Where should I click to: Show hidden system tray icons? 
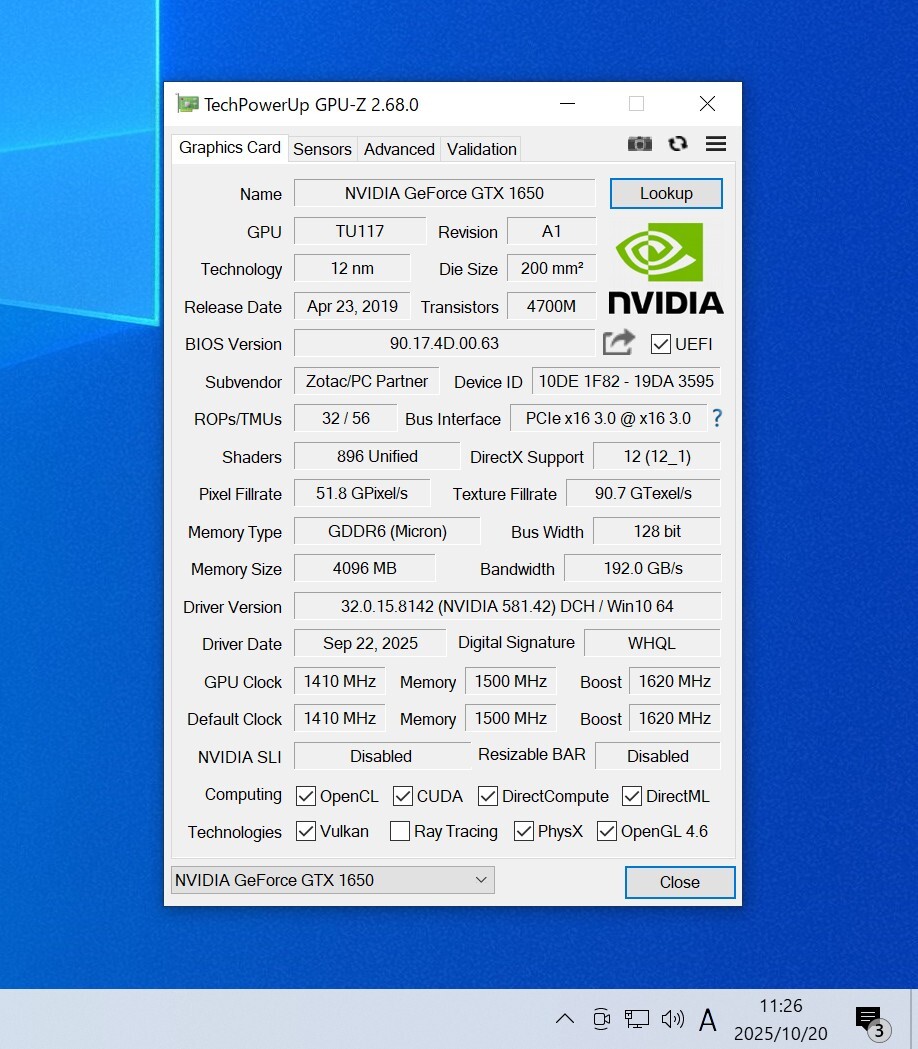(x=565, y=1019)
